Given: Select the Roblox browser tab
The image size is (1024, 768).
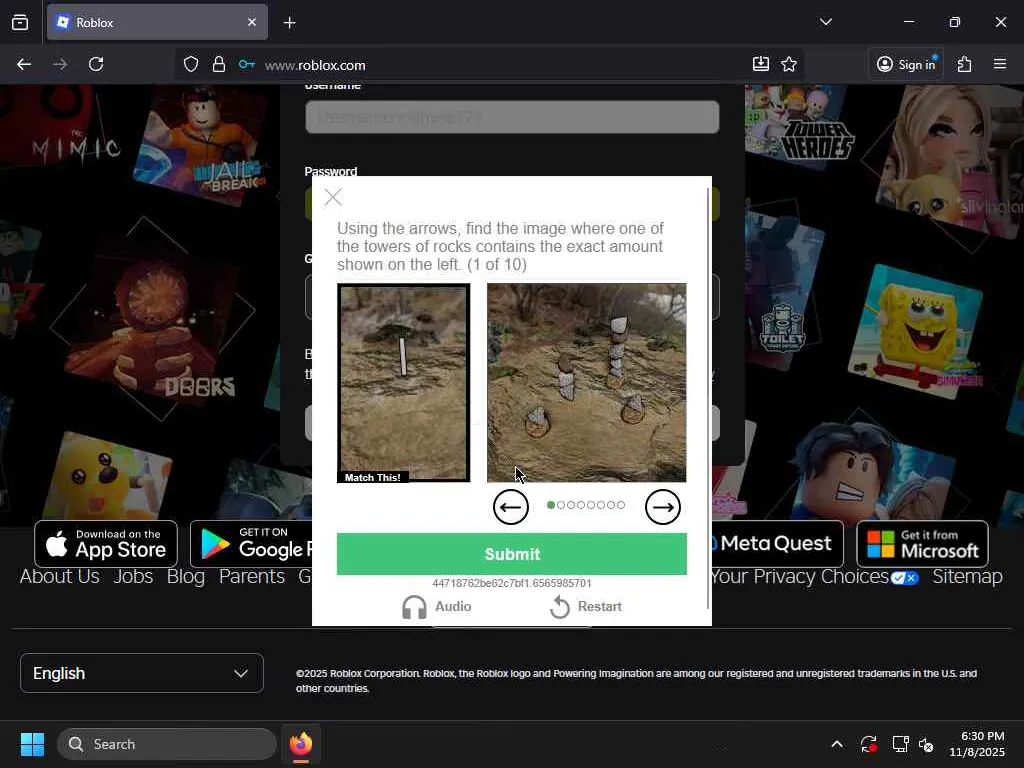Looking at the screenshot, I should [157, 22].
